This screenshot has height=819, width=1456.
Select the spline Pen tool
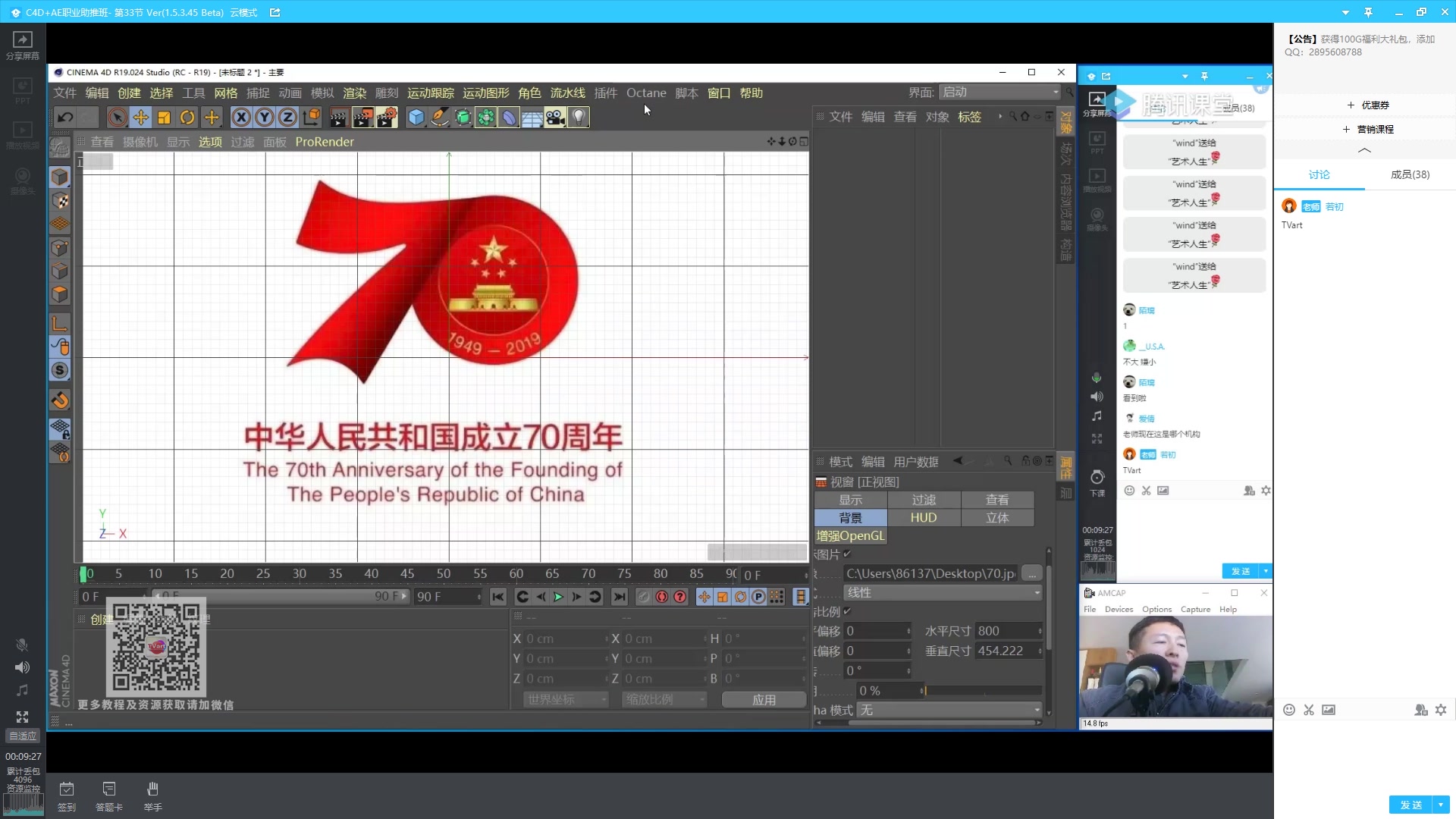pos(440,117)
